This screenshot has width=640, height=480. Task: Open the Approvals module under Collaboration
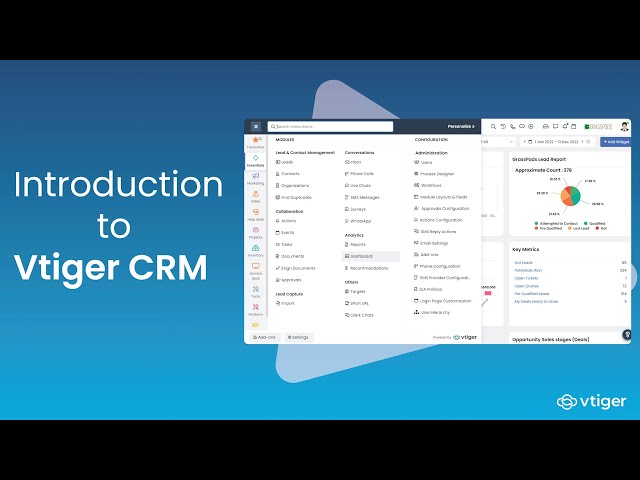pos(289,280)
